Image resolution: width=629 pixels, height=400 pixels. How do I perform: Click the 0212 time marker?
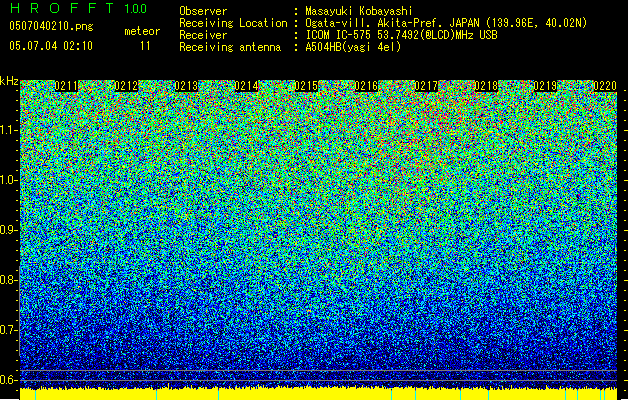(126, 86)
